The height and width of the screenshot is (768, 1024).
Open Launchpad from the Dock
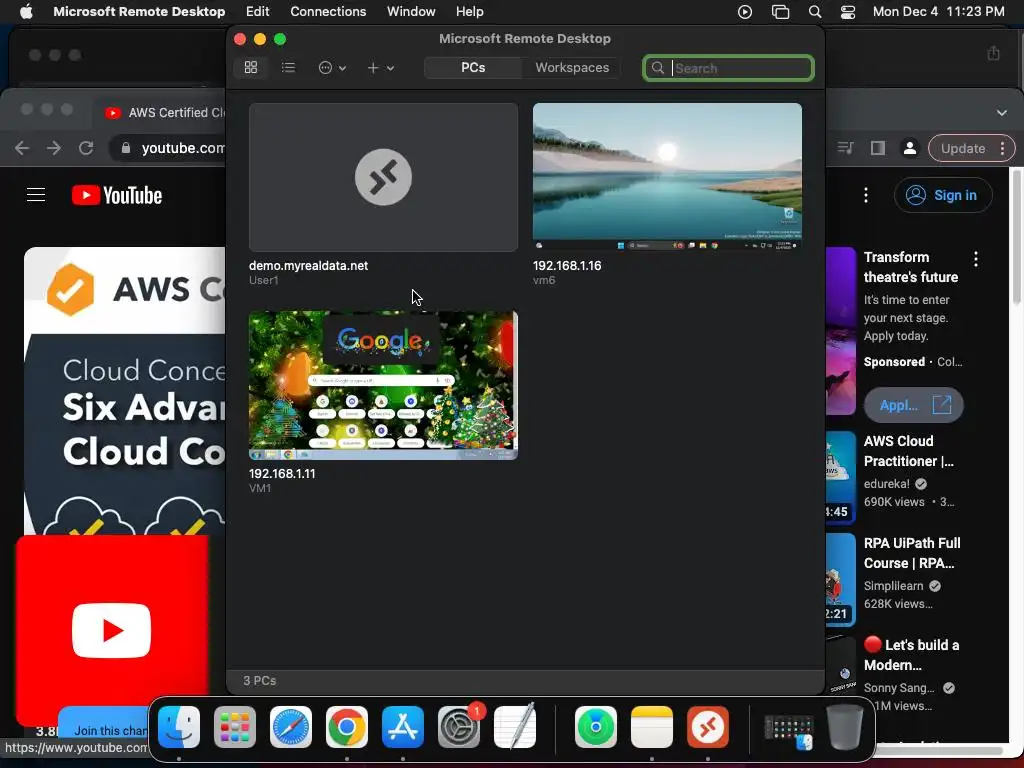coord(235,727)
